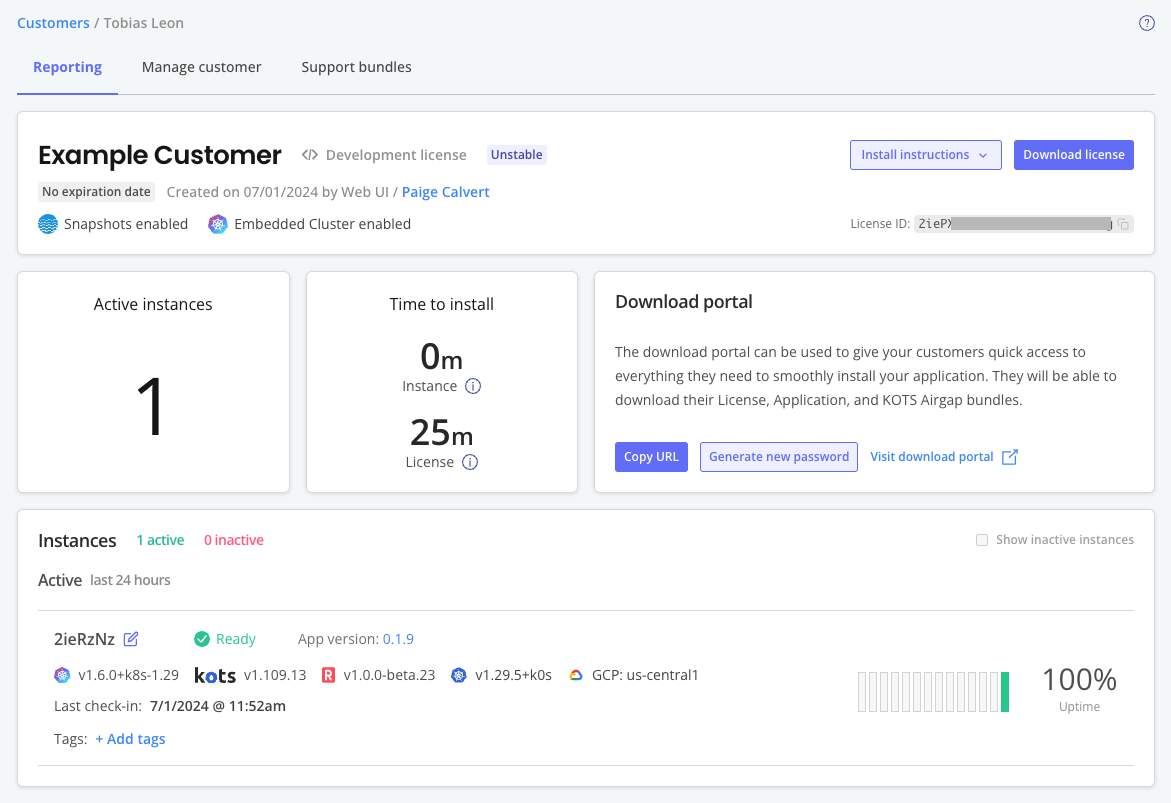
Task: Click the info icon next to License
Action: pyautogui.click(x=468, y=462)
